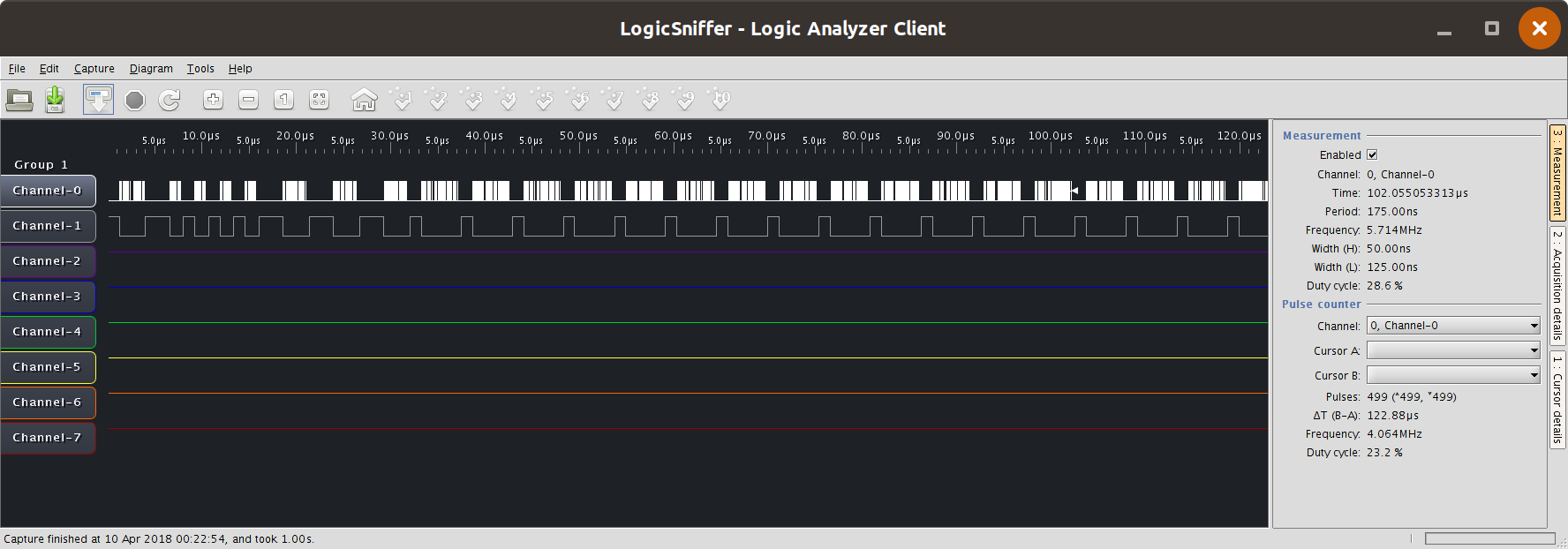Zoom in on the diagram

[213, 100]
